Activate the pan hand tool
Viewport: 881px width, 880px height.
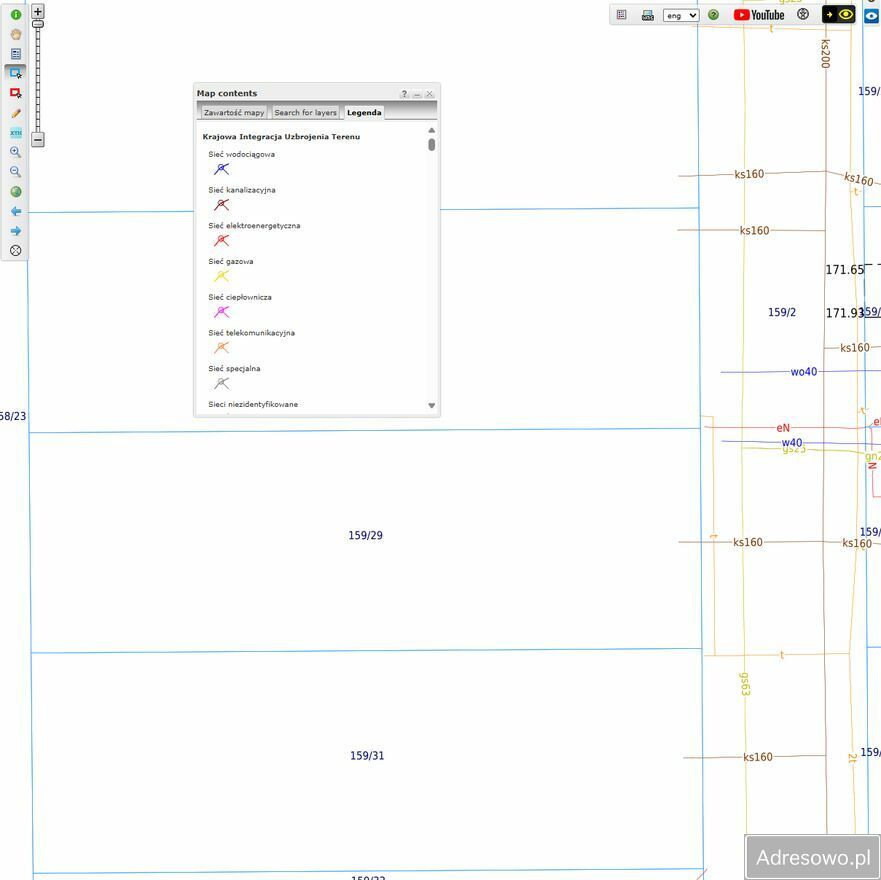click(16, 34)
